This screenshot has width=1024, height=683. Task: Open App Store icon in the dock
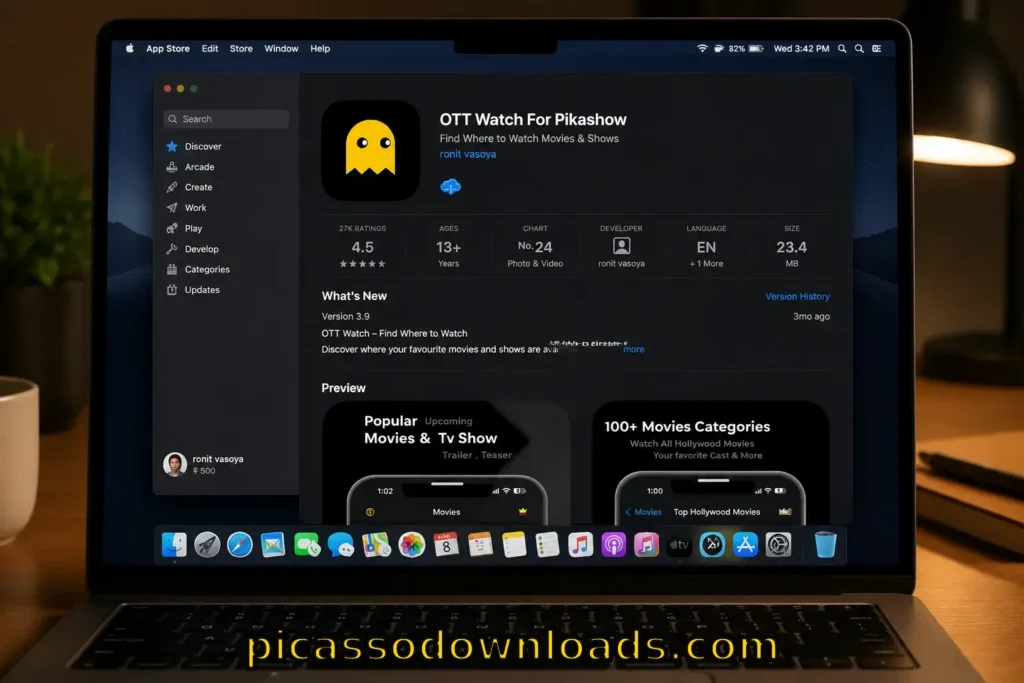click(745, 545)
